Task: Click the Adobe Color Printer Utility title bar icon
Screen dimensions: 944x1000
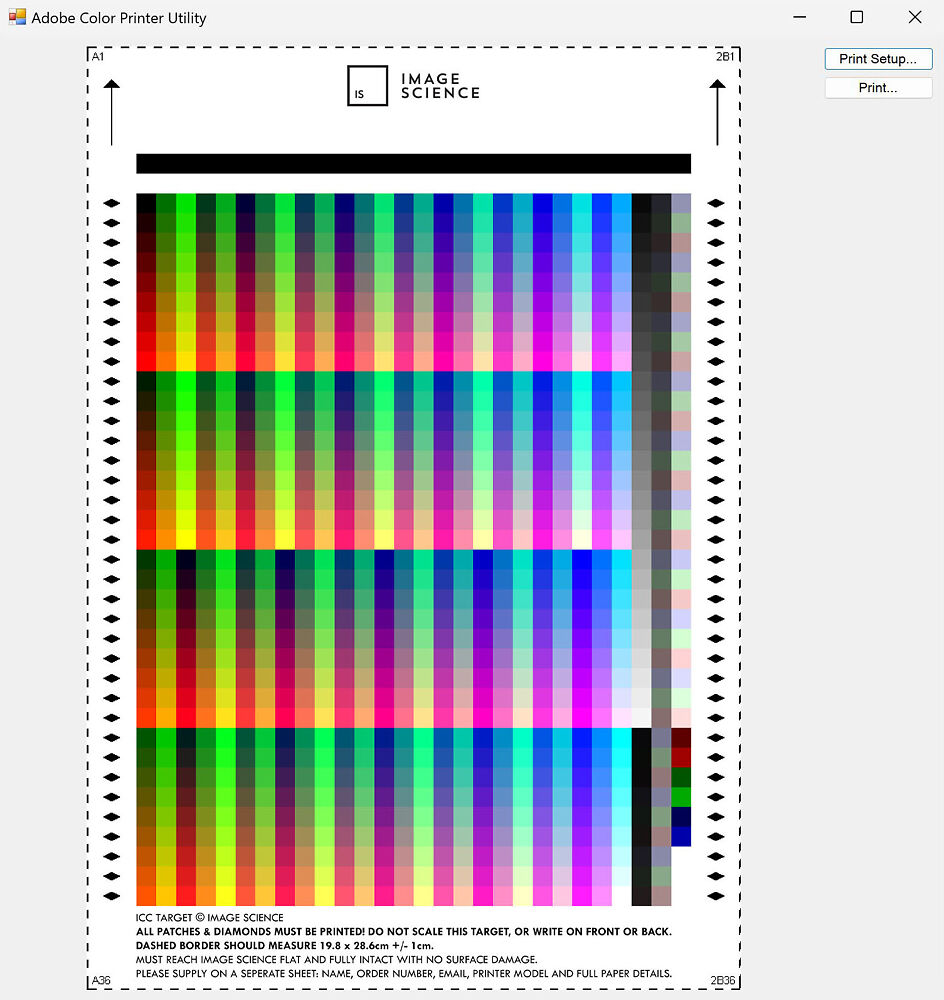Action: [16, 16]
